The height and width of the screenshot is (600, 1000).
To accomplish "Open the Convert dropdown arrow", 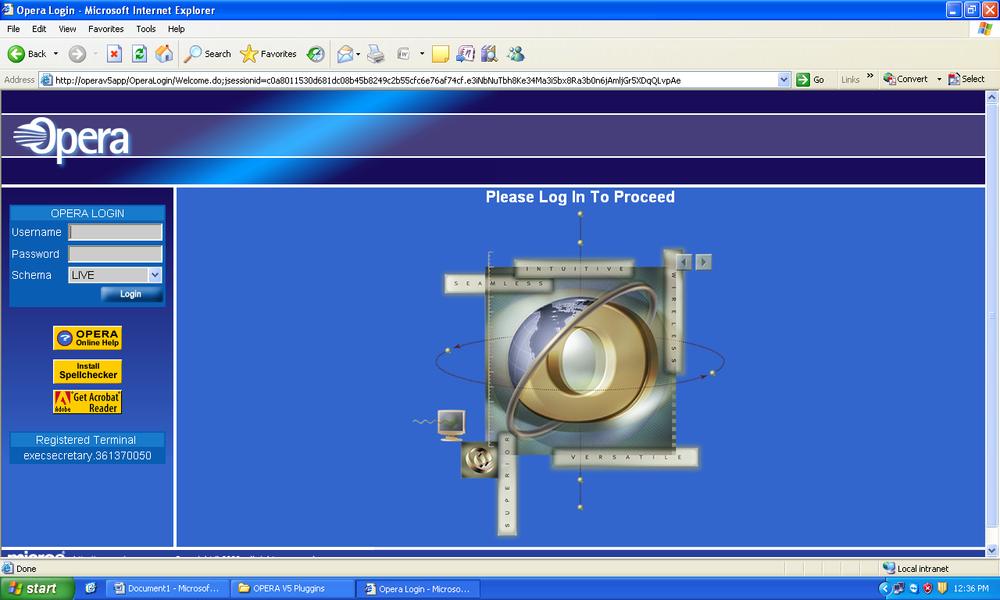I will tap(939, 79).
